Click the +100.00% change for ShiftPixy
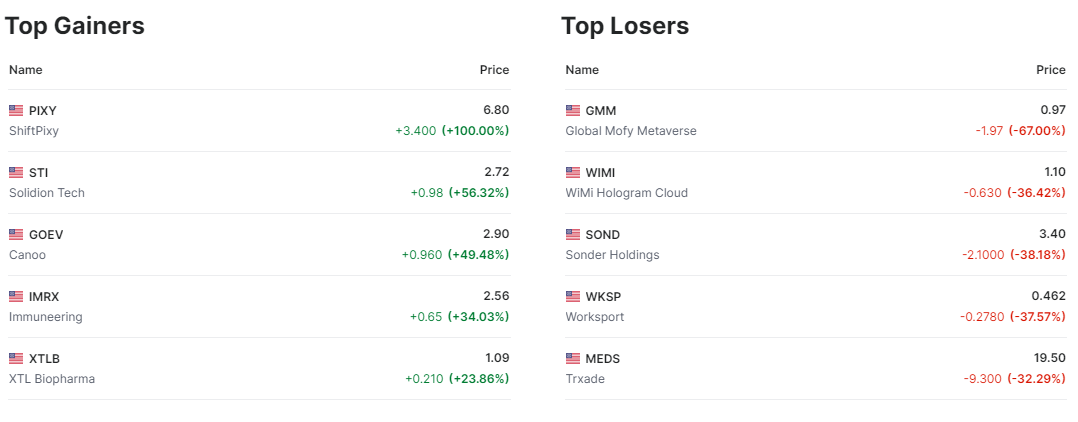The width and height of the screenshot is (1078, 422). pyautogui.click(x=475, y=131)
